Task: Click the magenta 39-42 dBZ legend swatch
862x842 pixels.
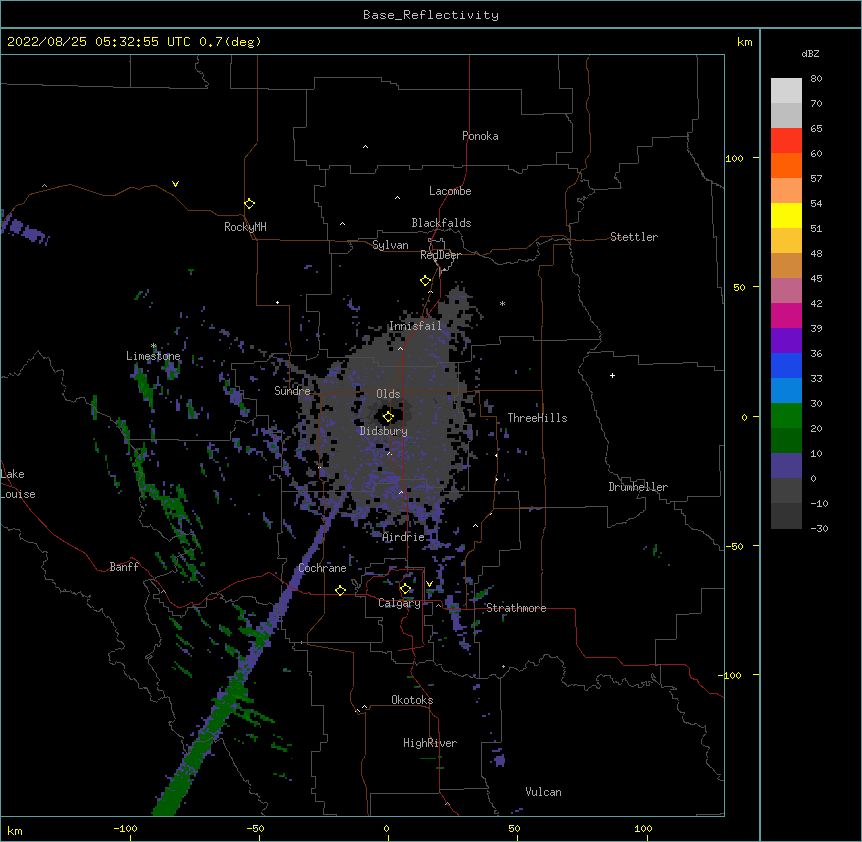Action: [x=786, y=315]
